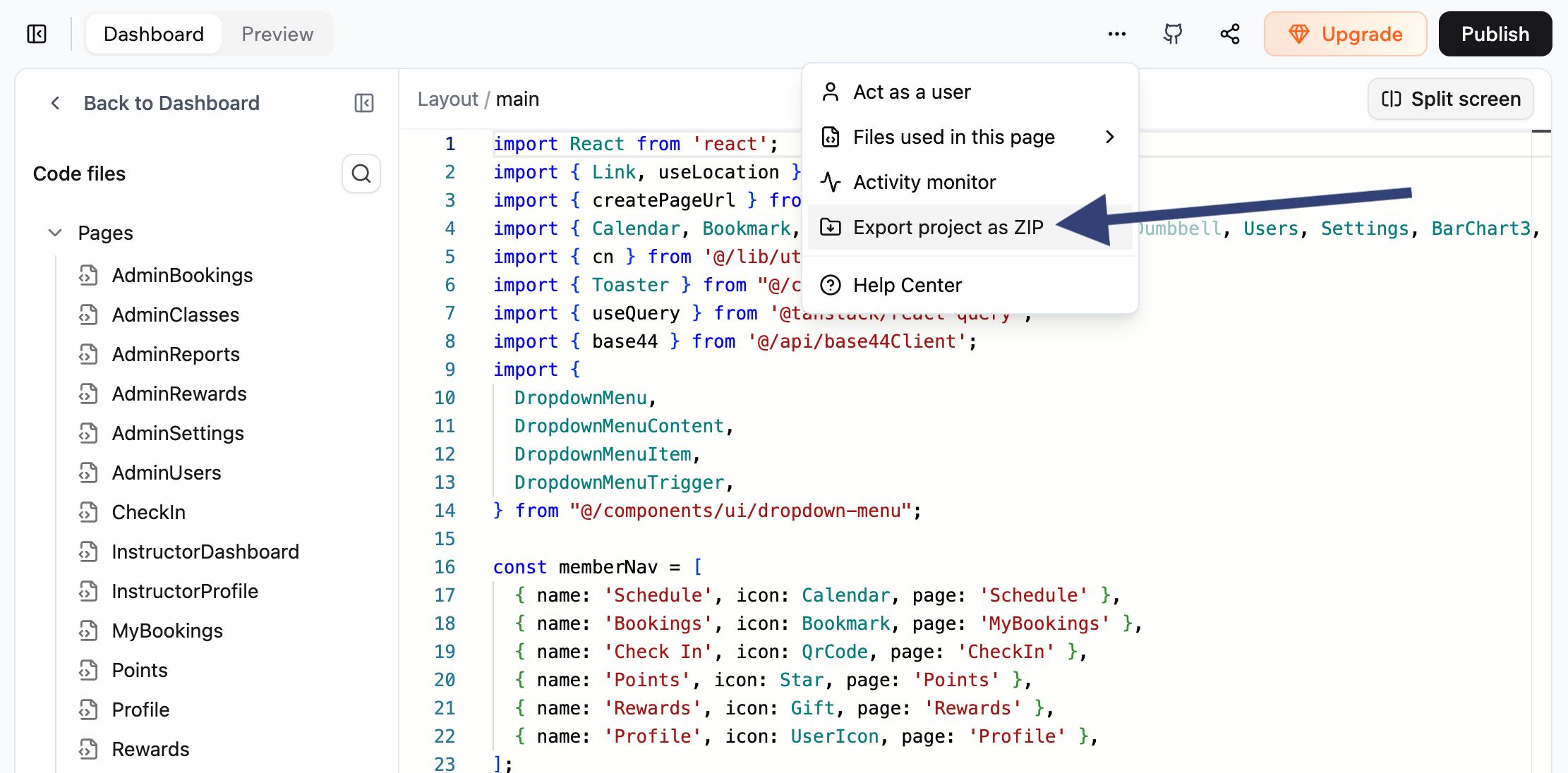Open the Code files search
The width and height of the screenshot is (1568, 773).
tap(361, 174)
